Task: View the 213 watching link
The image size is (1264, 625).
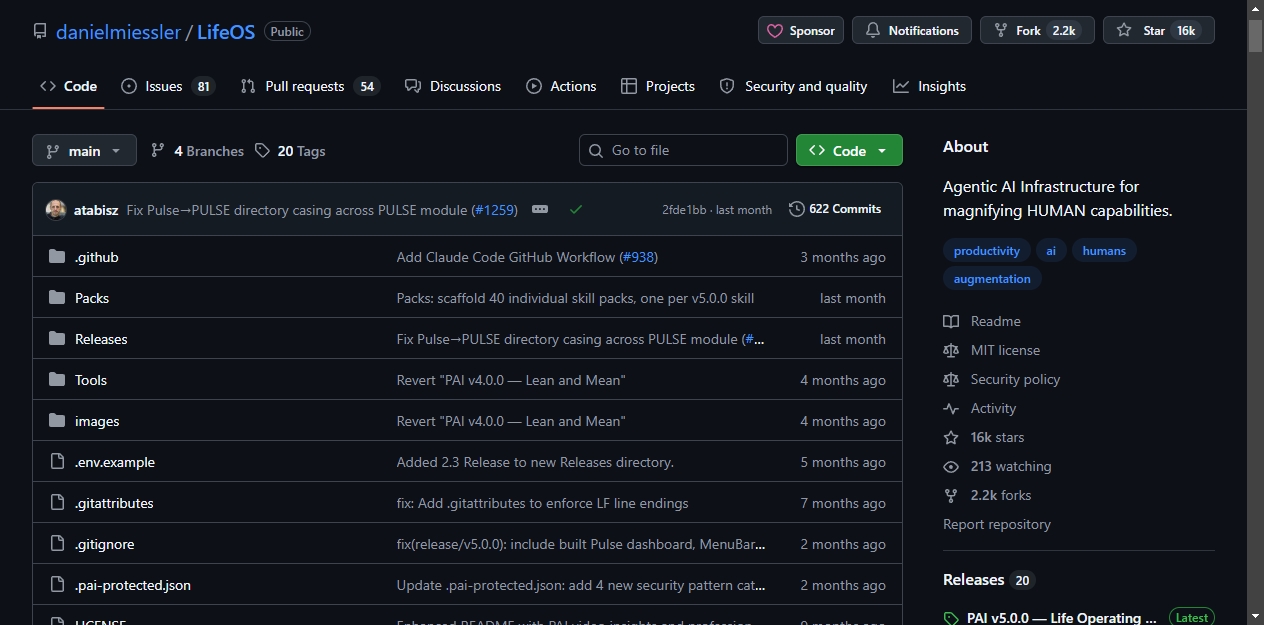Action: [997, 466]
